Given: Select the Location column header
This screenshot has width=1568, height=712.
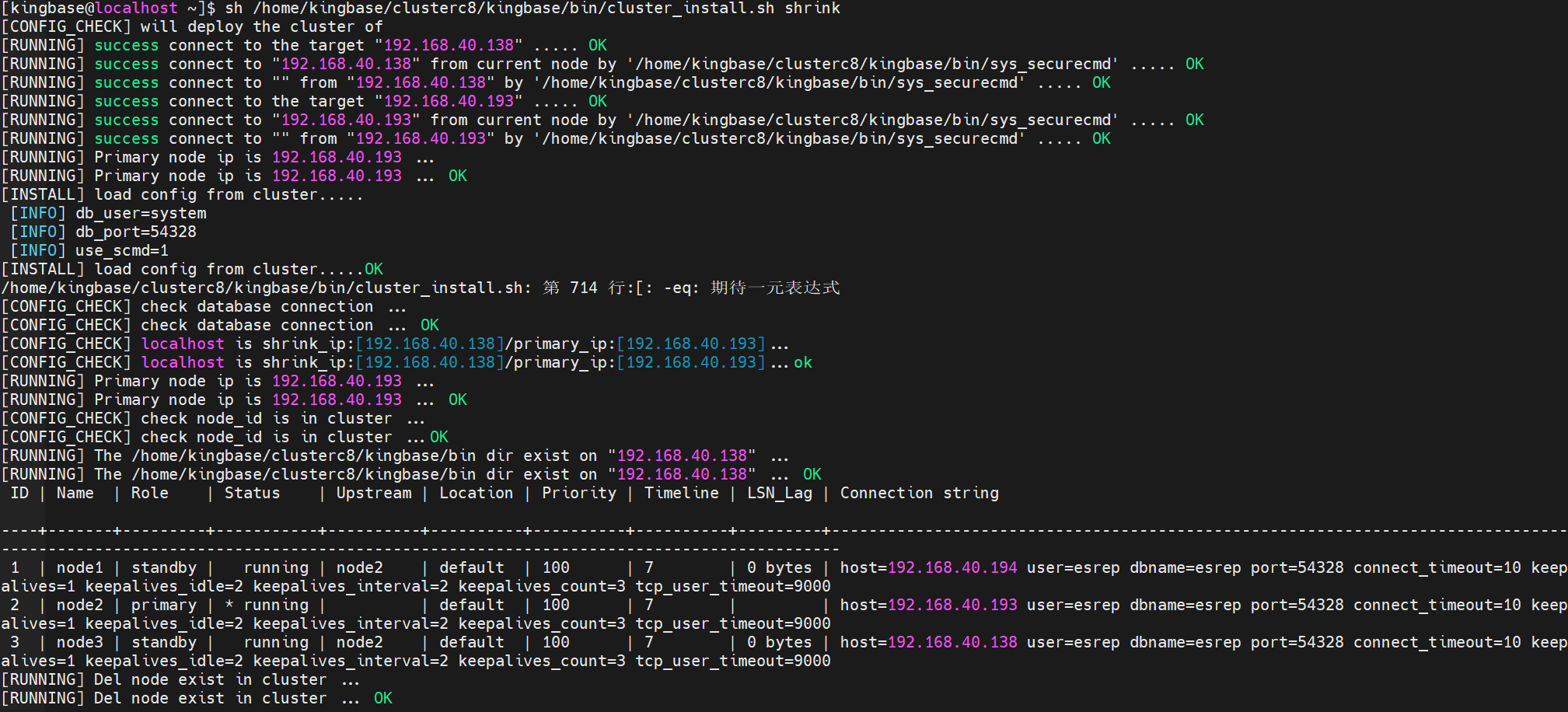Looking at the screenshot, I should point(476,494).
